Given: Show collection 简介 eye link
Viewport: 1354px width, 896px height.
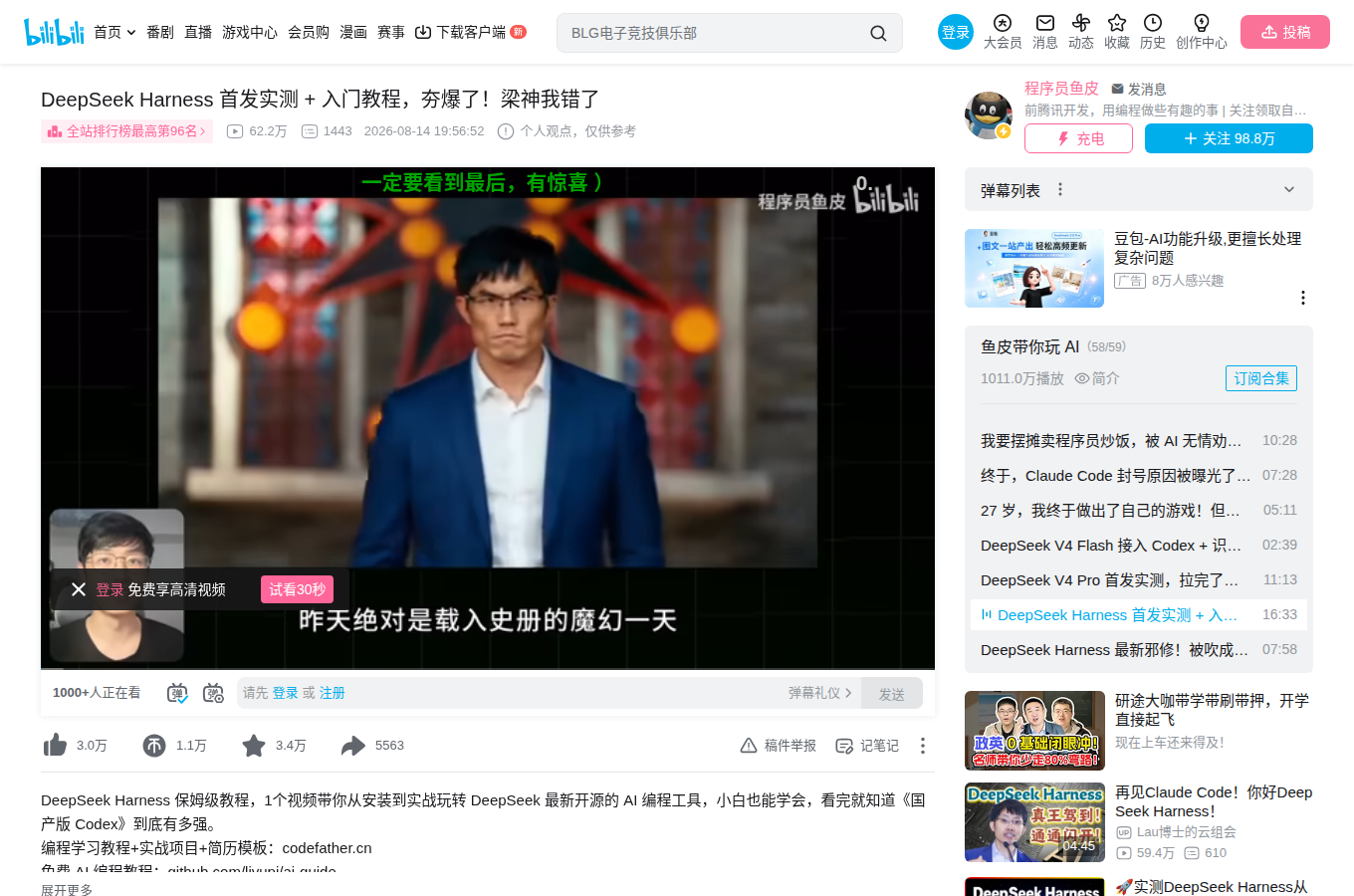Looking at the screenshot, I should coord(1096,378).
